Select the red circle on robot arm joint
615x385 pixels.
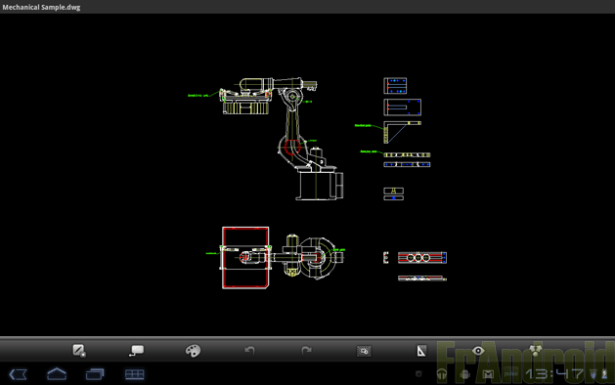coord(292,147)
